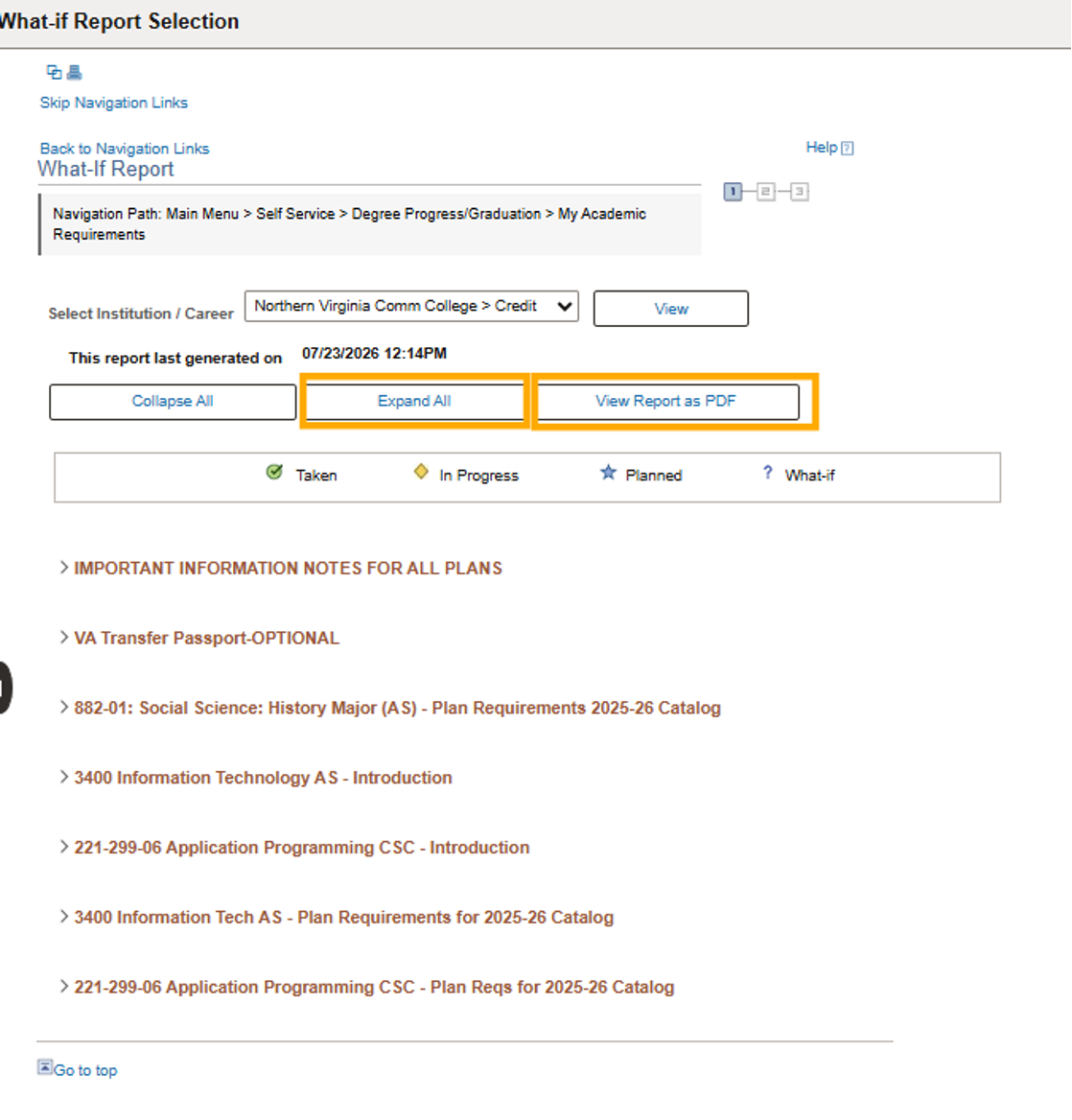Click the Go to top arrow icon

pos(45,1067)
